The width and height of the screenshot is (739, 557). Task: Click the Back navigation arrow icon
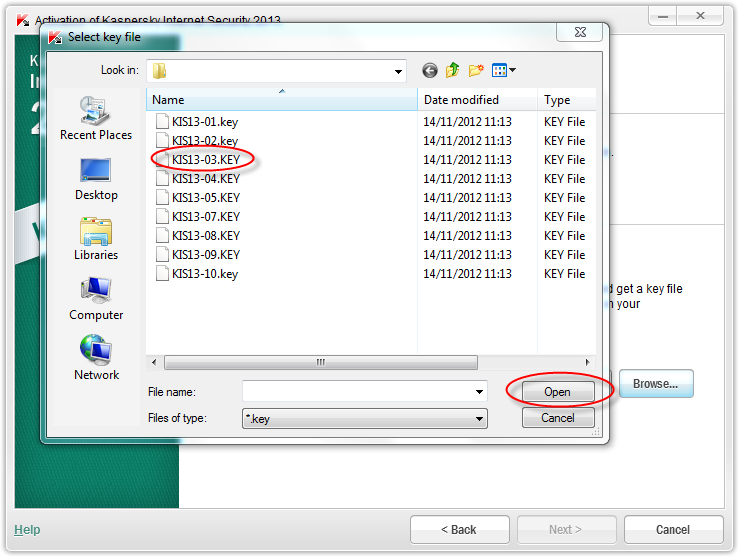click(429, 71)
